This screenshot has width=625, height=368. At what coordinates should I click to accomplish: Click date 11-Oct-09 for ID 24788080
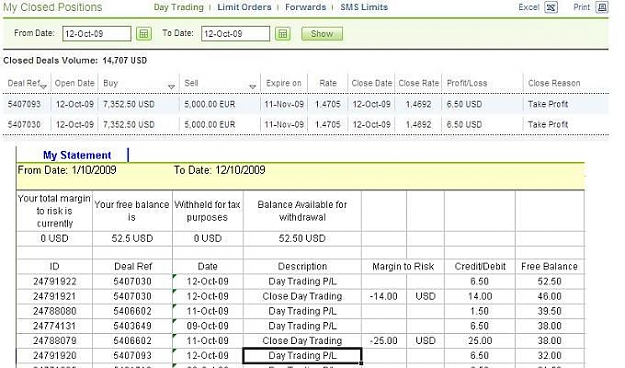pos(208,311)
